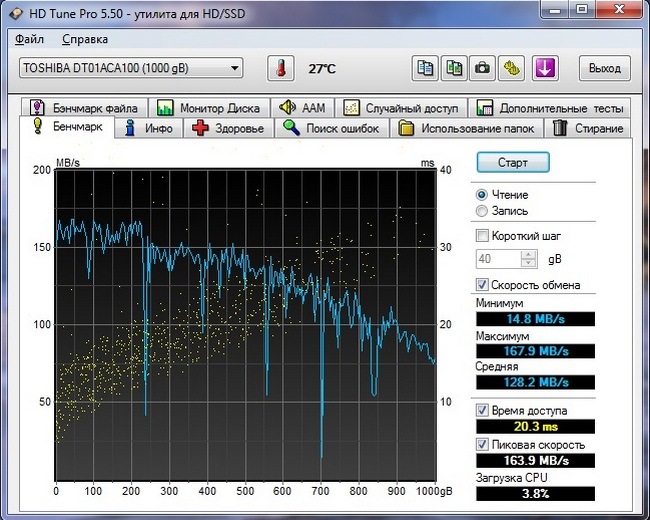The height and width of the screenshot is (520, 650).
Task: Click the purple down-arrow save icon
Action: [x=545, y=69]
